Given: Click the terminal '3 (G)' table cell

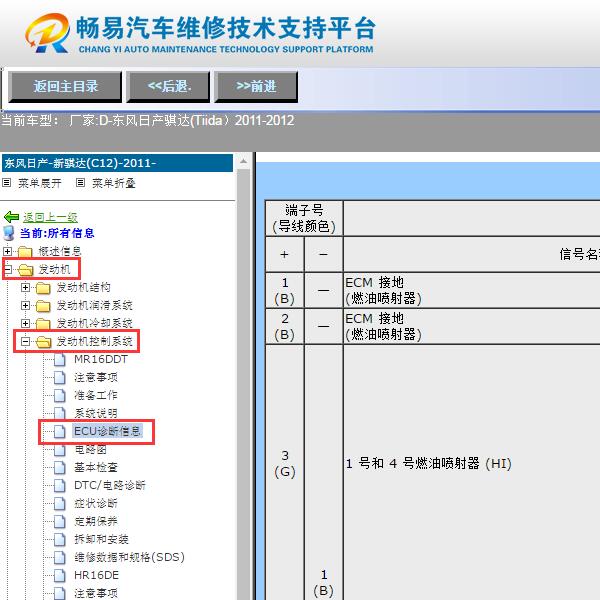Looking at the screenshot, I should 285,464.
